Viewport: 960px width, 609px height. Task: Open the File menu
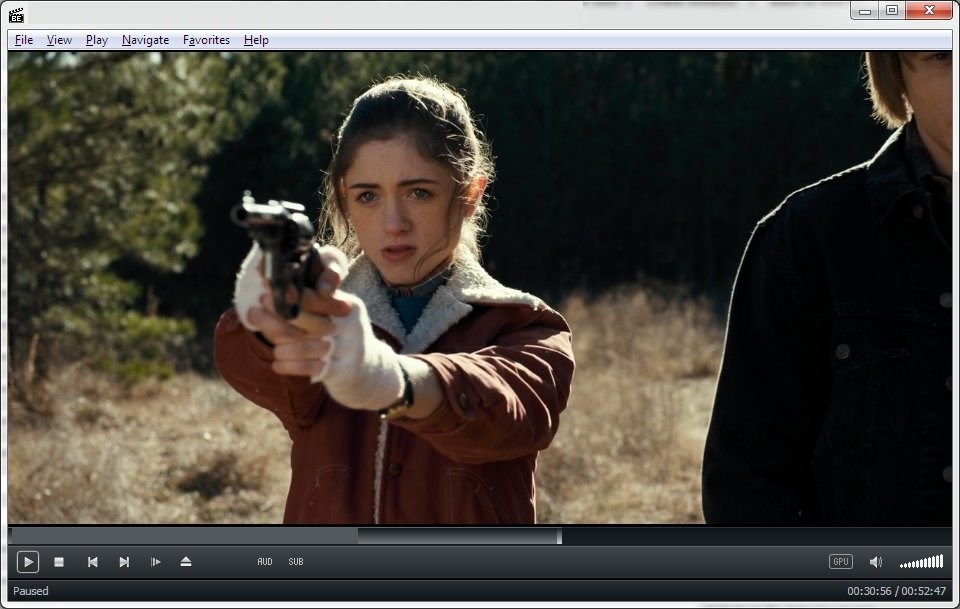tap(24, 40)
